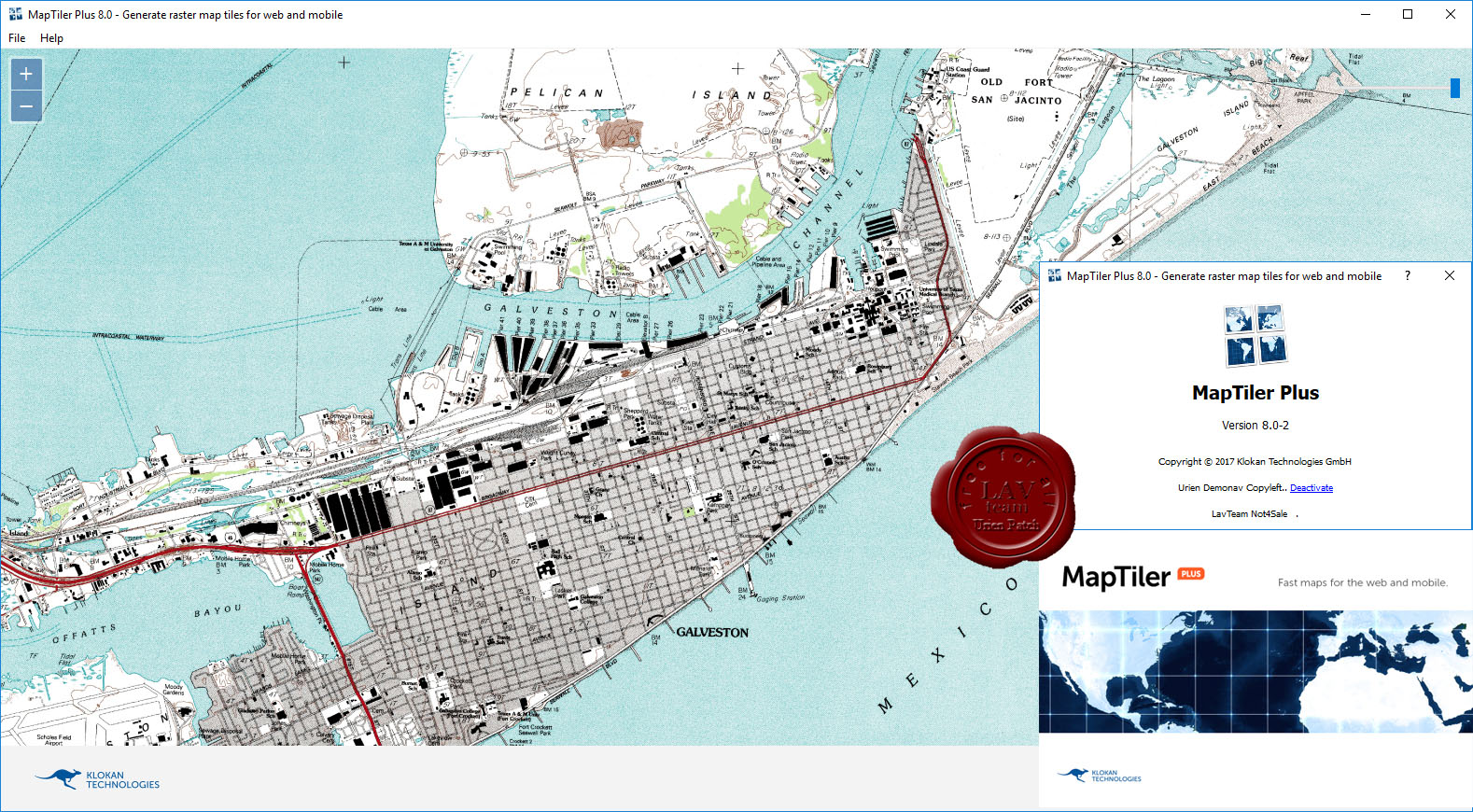Close the MapTiler Plus About dialog
The image size is (1473, 812).
point(1450,275)
